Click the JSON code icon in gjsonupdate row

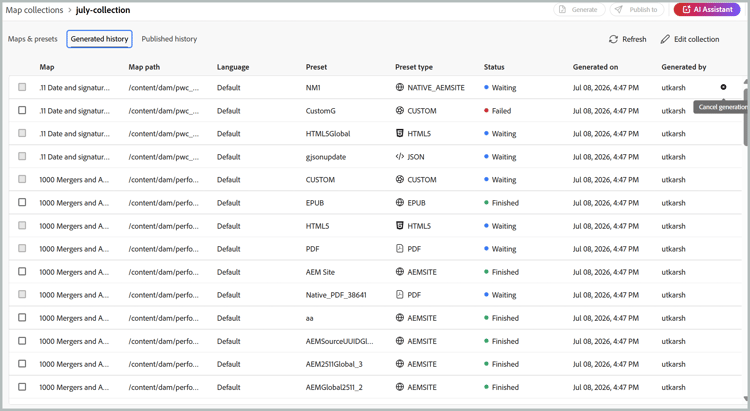(x=400, y=156)
